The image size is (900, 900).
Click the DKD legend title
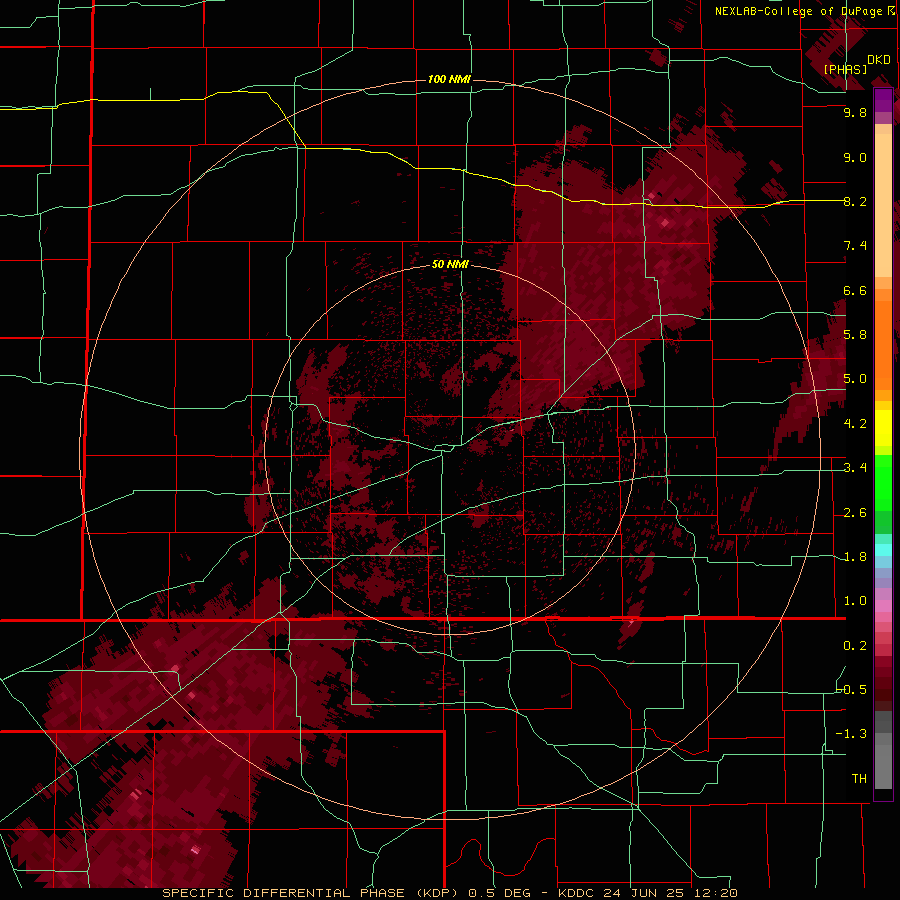click(x=878, y=60)
